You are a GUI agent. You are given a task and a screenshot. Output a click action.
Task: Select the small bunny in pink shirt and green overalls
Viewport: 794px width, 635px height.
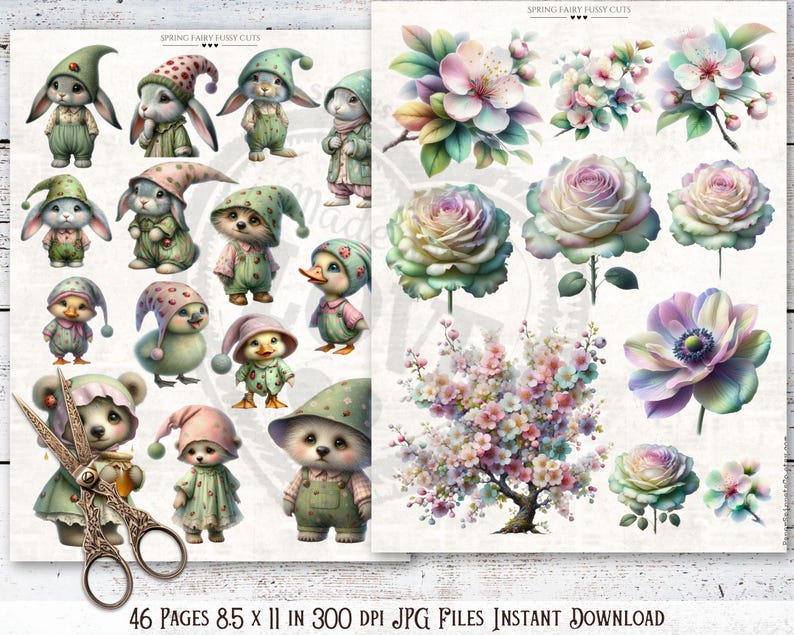tap(66, 221)
